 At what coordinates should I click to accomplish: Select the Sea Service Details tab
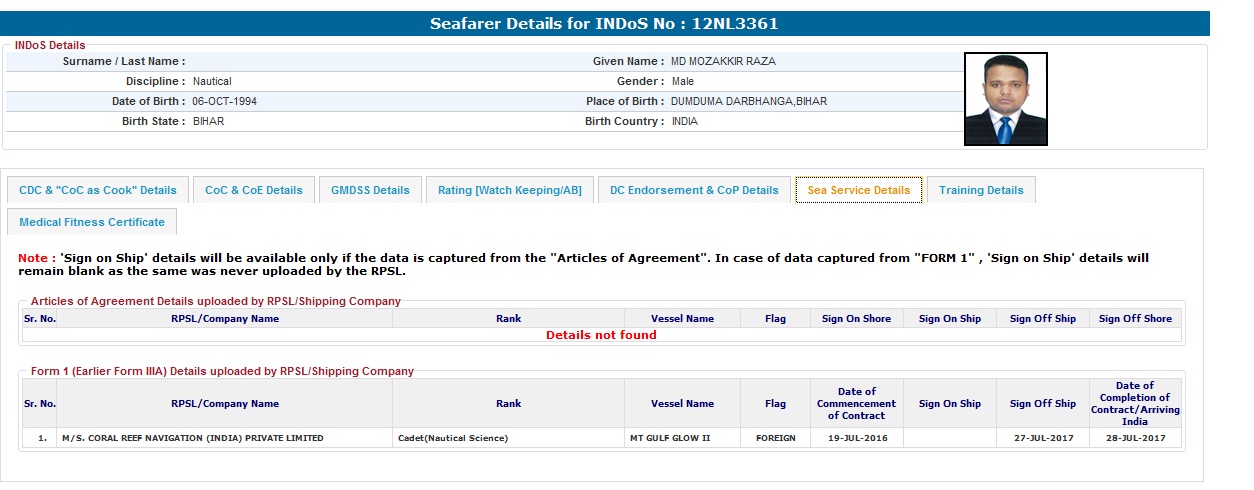(x=858, y=190)
